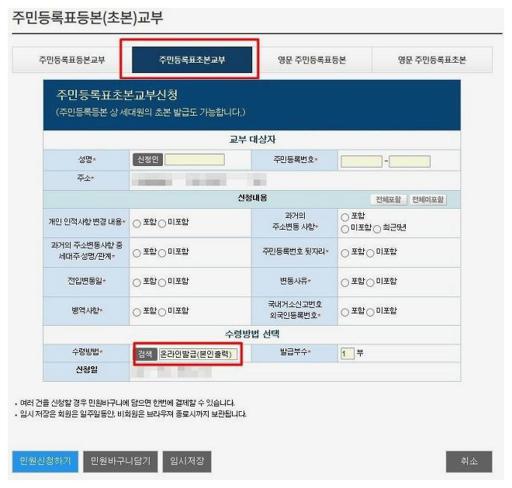Click the 발급부수 copies input field

coord(347,353)
